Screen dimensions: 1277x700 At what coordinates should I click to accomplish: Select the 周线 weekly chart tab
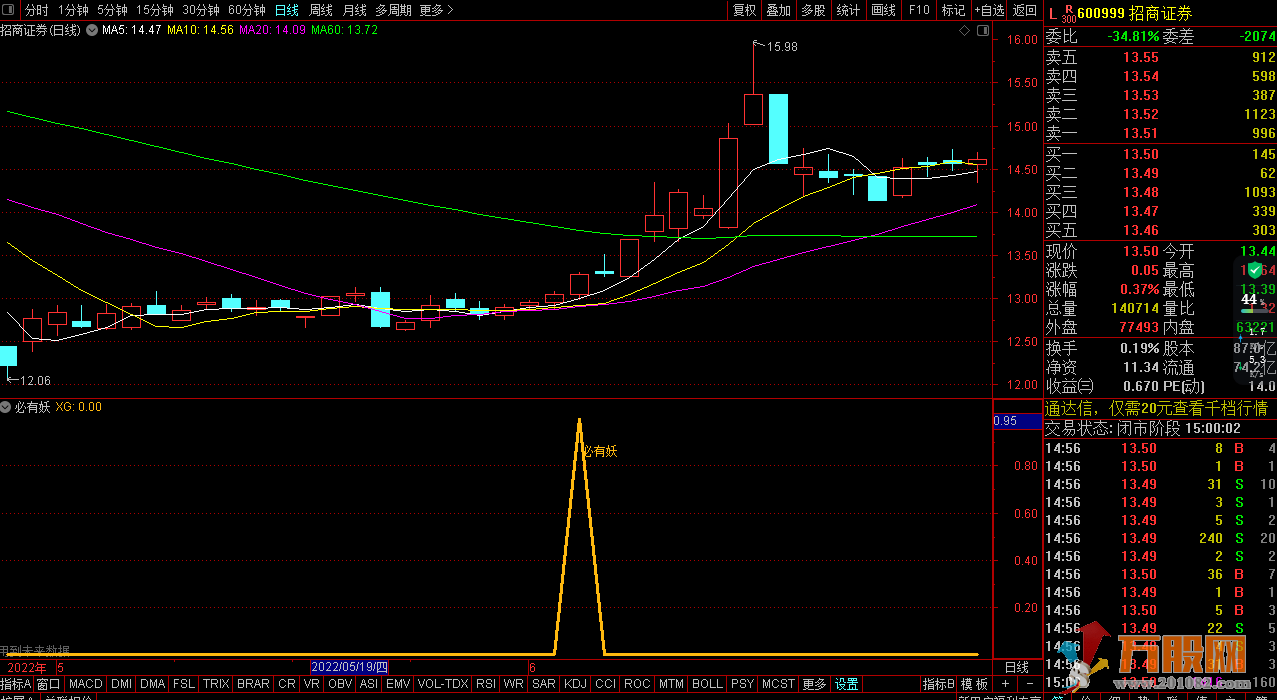320,10
